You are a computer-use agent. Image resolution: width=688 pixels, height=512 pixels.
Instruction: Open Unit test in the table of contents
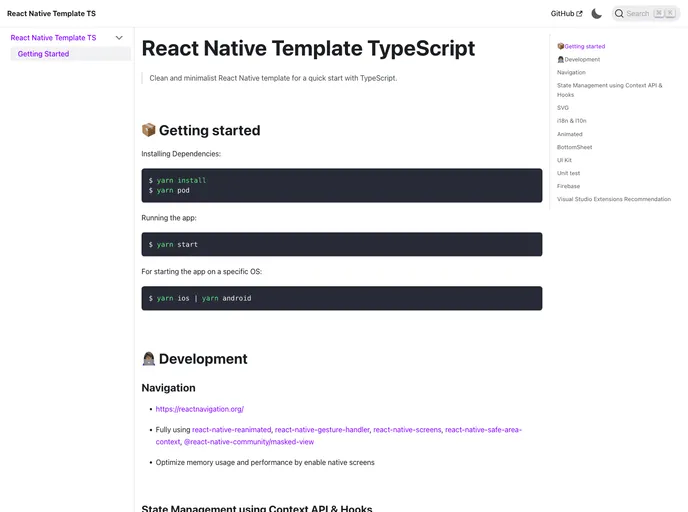[x=568, y=173]
